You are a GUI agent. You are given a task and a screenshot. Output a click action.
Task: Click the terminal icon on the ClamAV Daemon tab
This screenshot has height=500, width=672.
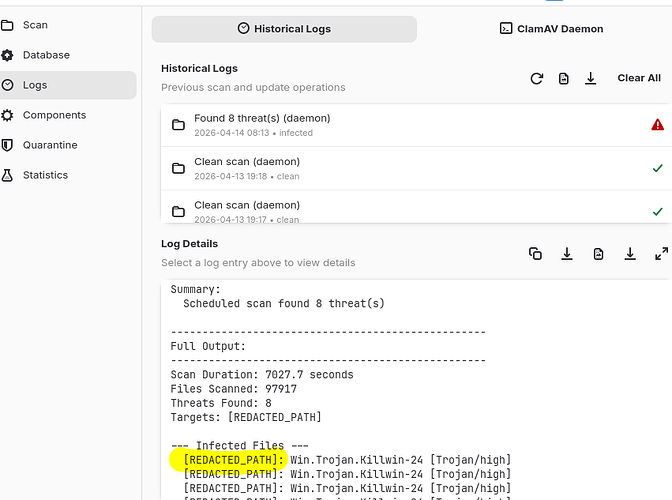point(506,29)
